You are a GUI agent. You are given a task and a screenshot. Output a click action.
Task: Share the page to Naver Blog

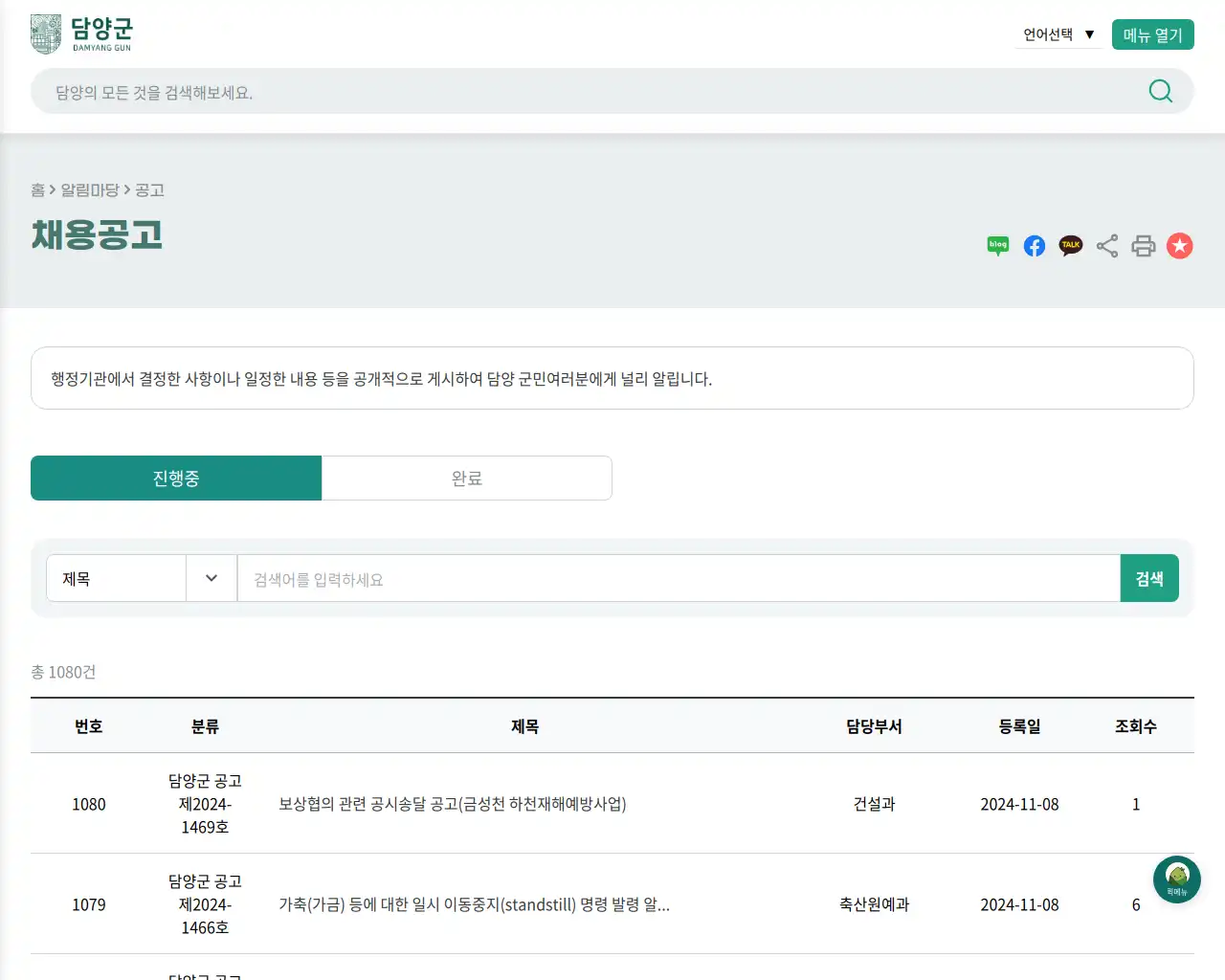pos(997,245)
